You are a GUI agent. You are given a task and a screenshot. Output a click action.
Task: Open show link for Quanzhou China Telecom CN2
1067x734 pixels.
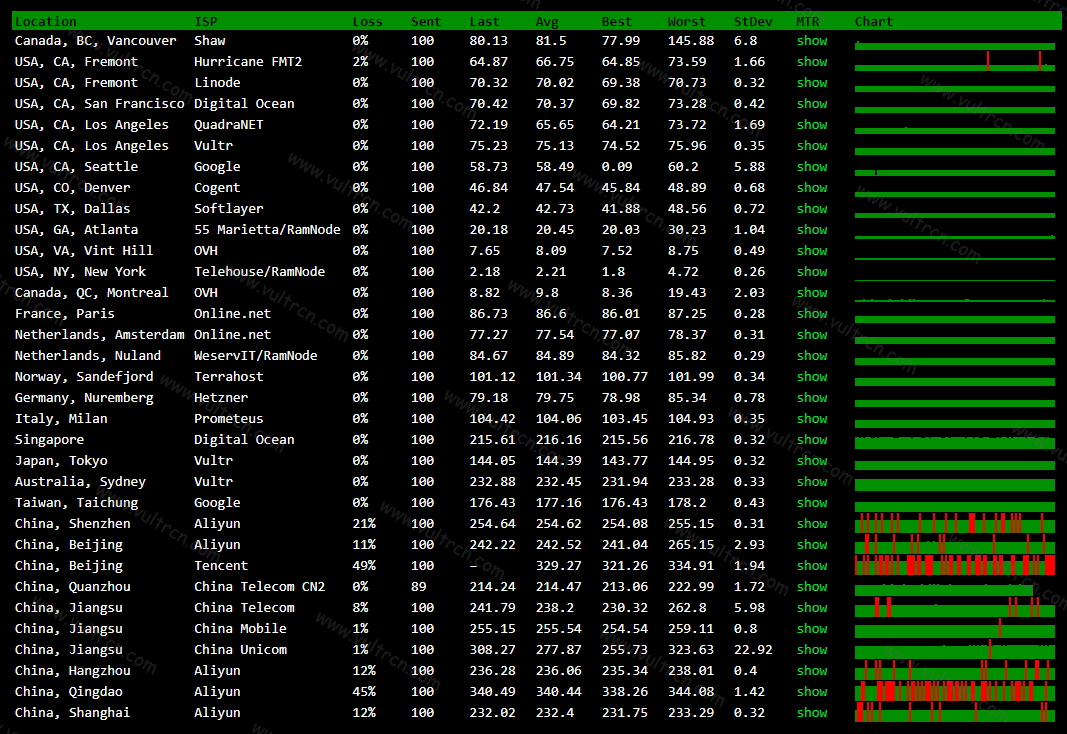tap(812, 587)
